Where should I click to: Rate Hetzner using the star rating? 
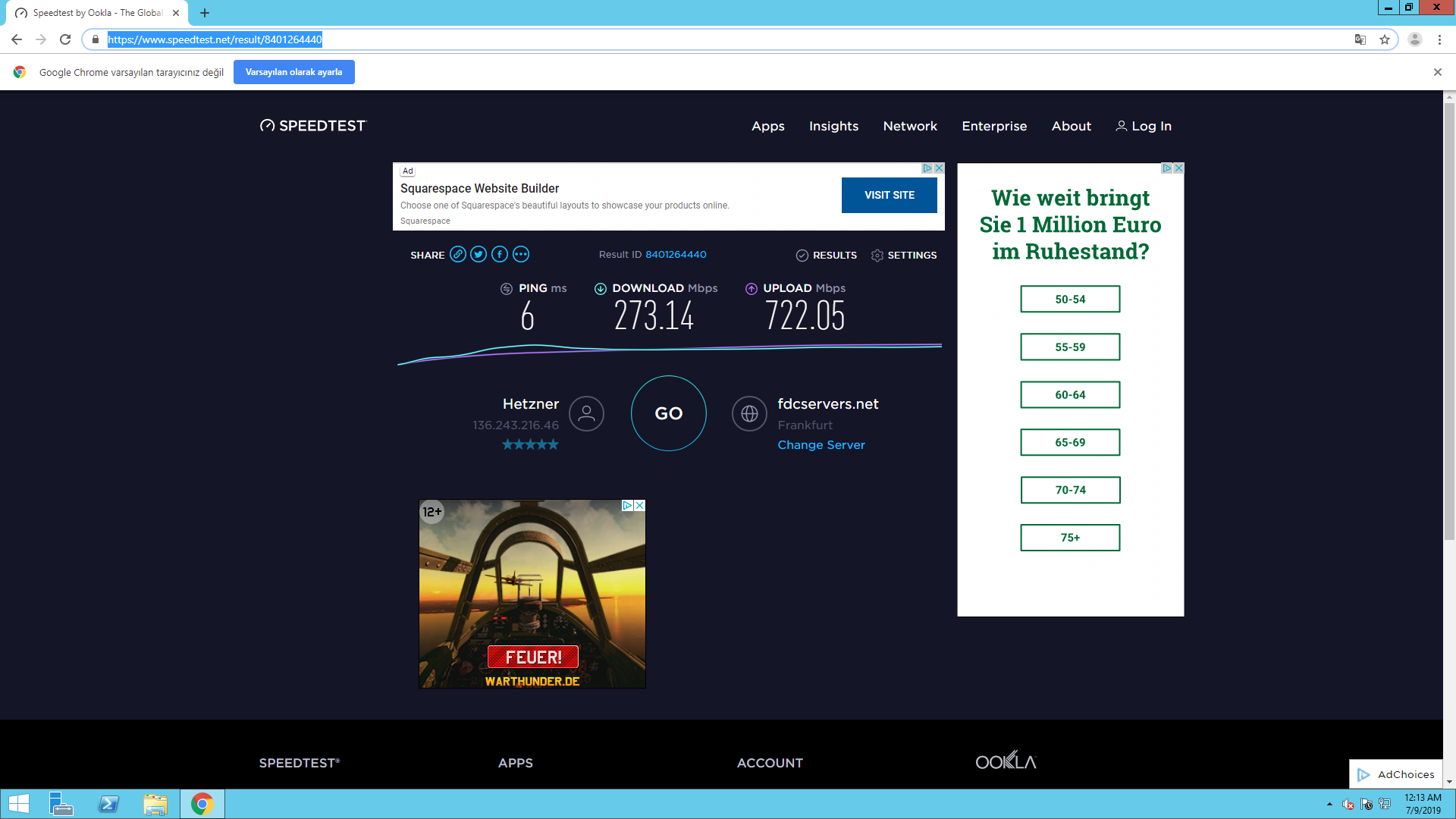530,444
